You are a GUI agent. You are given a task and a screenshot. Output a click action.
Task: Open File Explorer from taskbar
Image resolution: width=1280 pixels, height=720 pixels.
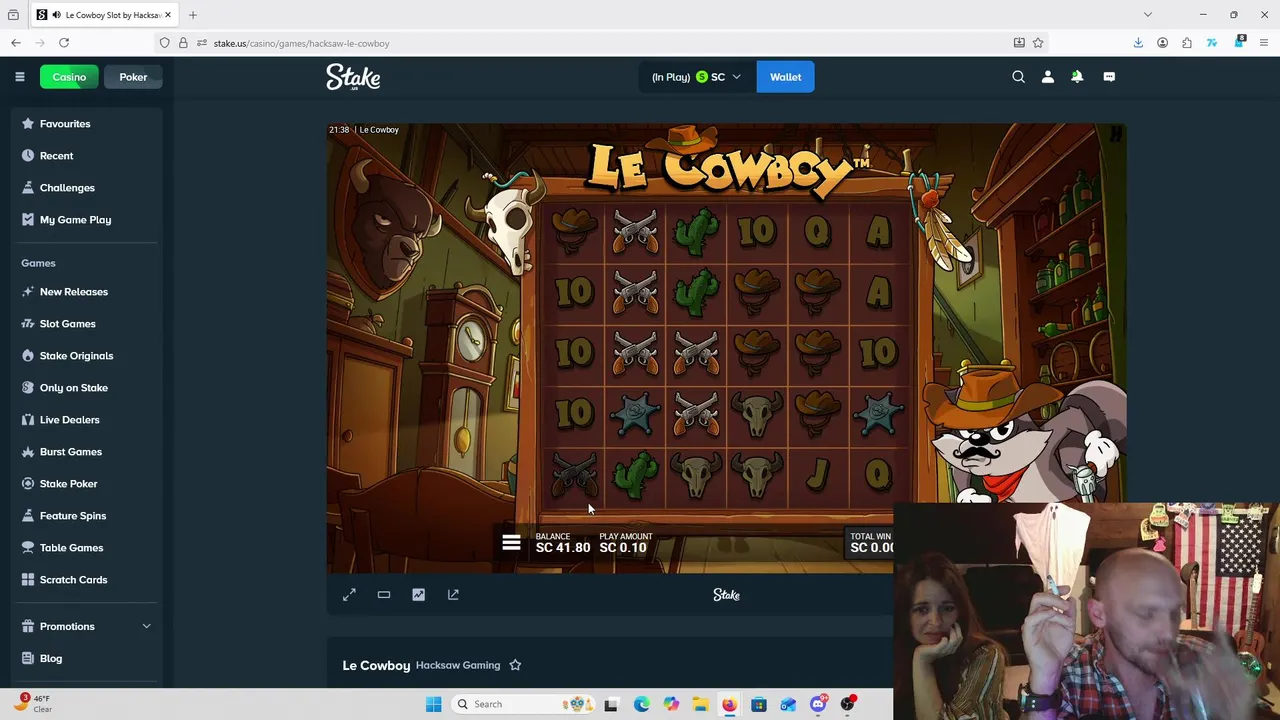coord(700,704)
